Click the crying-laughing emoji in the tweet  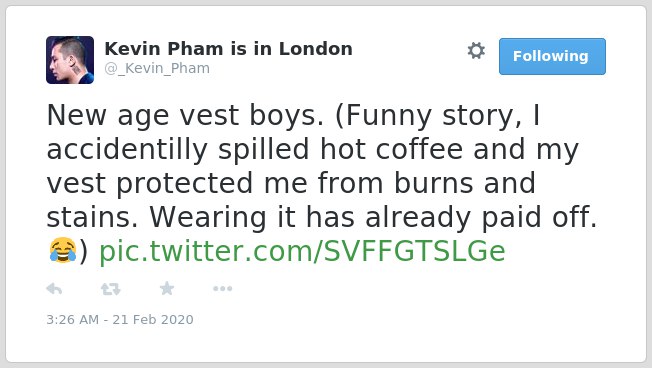63,250
